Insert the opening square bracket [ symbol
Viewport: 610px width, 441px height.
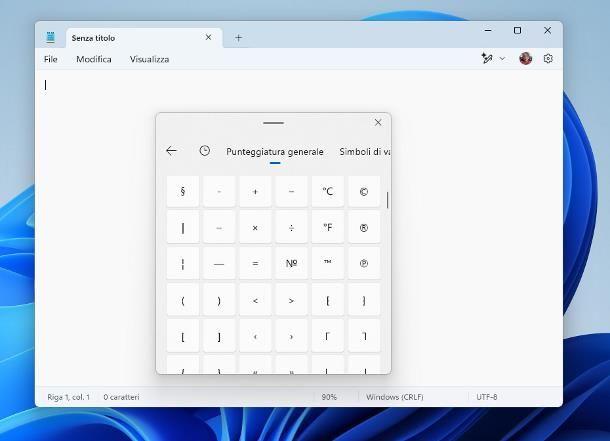pyautogui.click(x=182, y=336)
